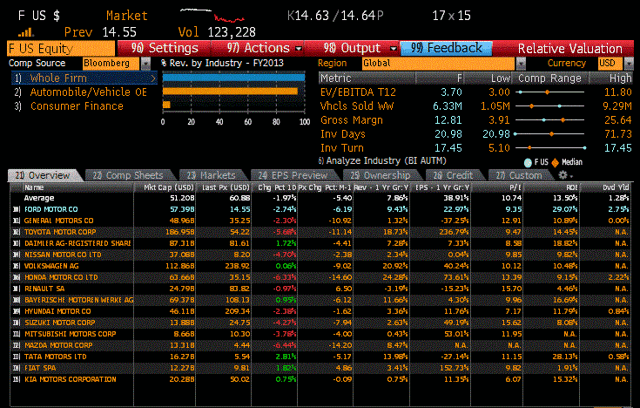Click MAZDA MOTOR CORP row name

point(58,345)
